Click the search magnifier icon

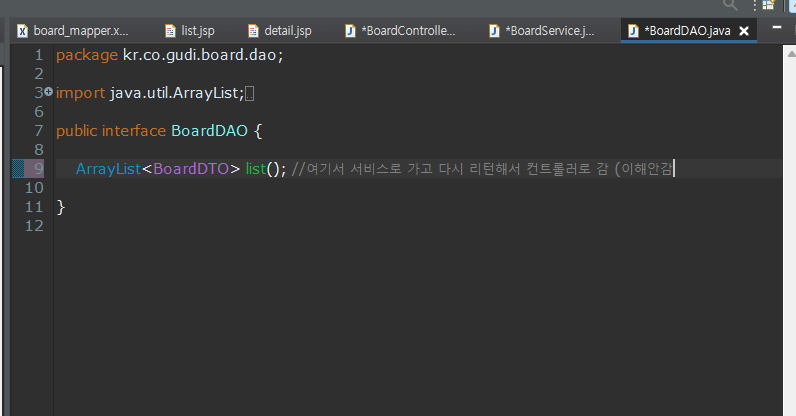(730, 5)
